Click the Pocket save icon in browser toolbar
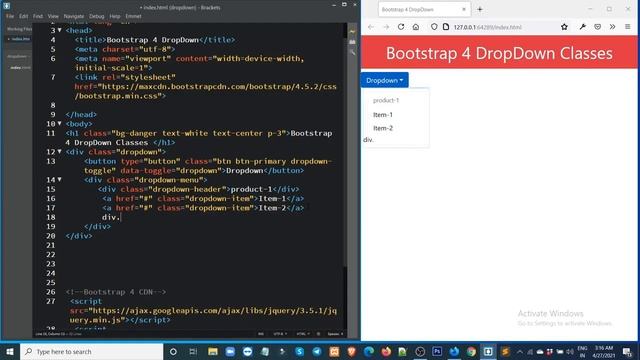Image resolution: width=640 pixels, height=360 pixels. tap(598, 27)
